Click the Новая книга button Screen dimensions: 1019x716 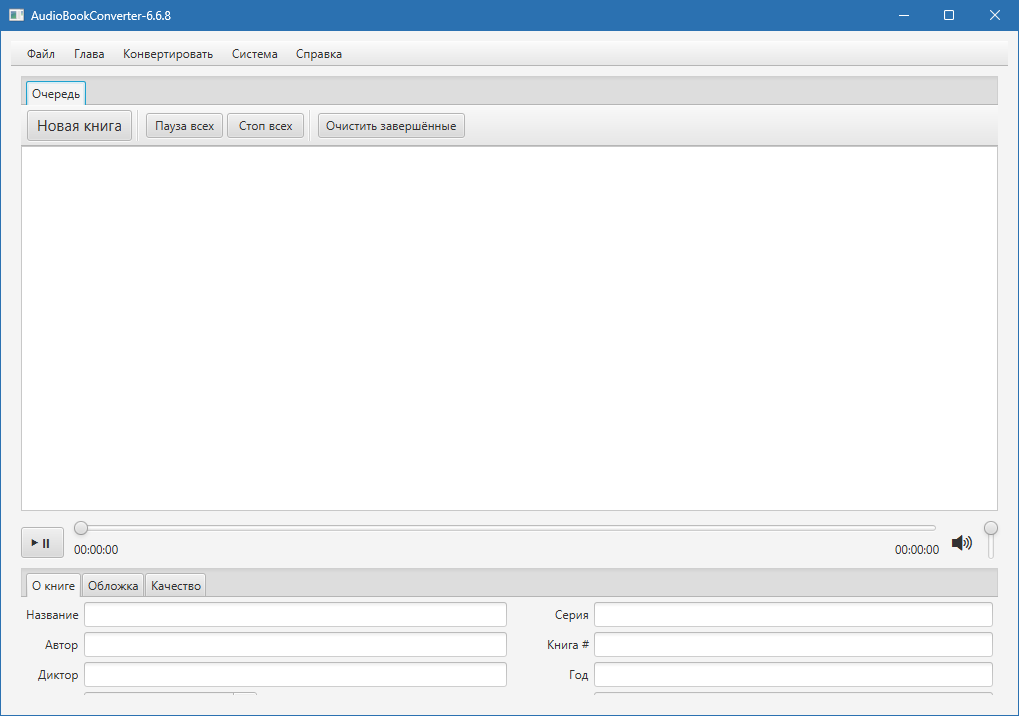(x=79, y=125)
